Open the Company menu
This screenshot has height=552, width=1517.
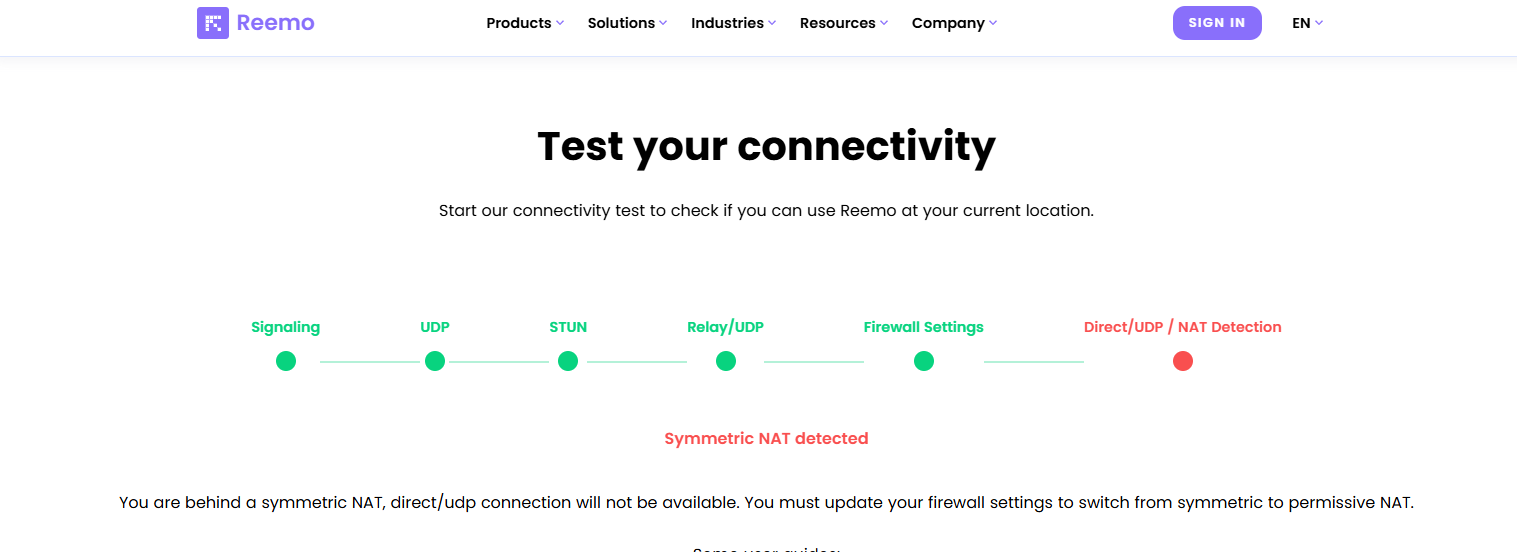pyautogui.click(x=954, y=23)
